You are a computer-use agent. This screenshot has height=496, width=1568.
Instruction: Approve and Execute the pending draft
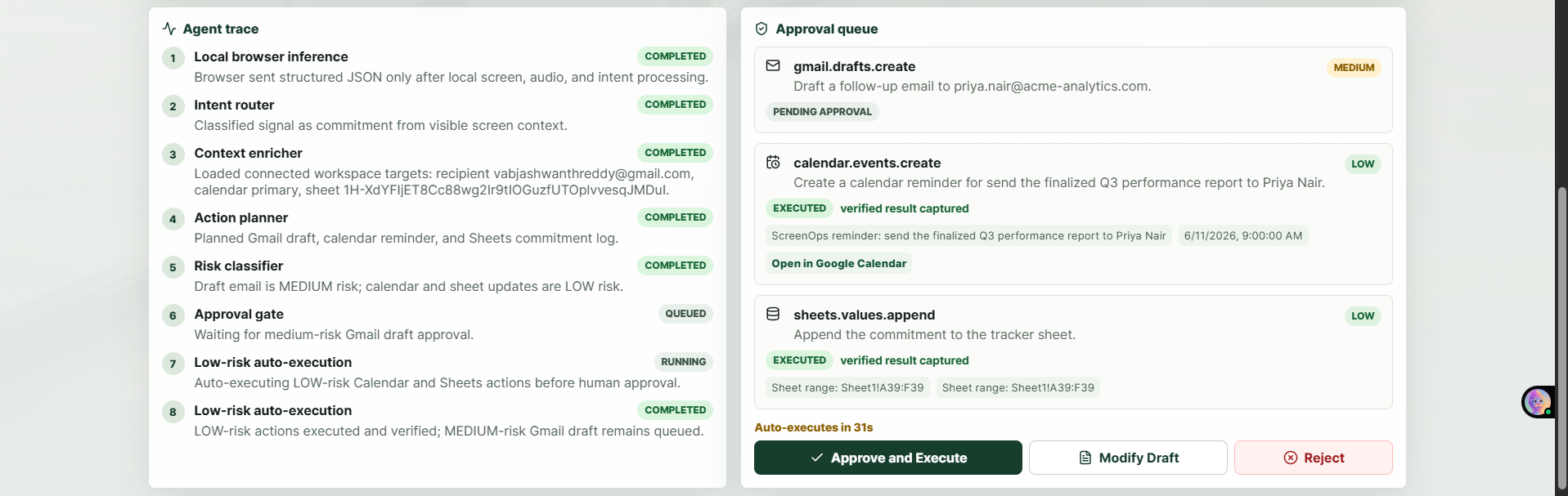[887, 458]
